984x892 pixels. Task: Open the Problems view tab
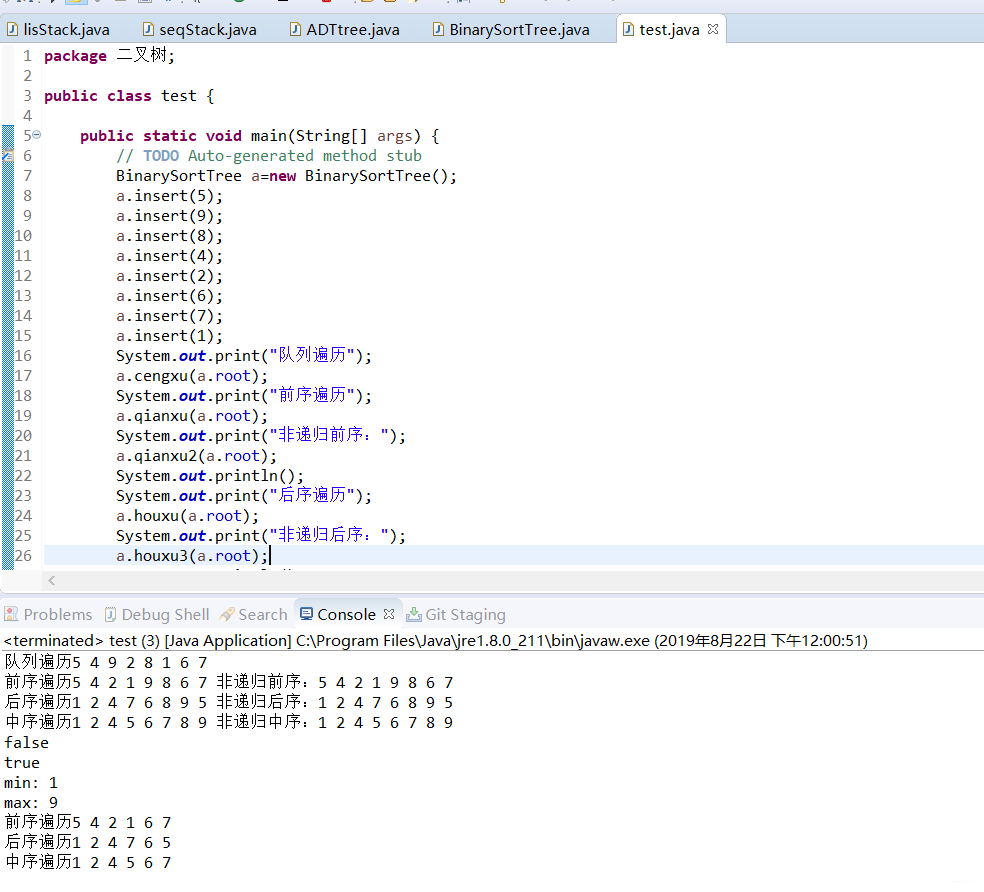pyautogui.click(x=48, y=615)
